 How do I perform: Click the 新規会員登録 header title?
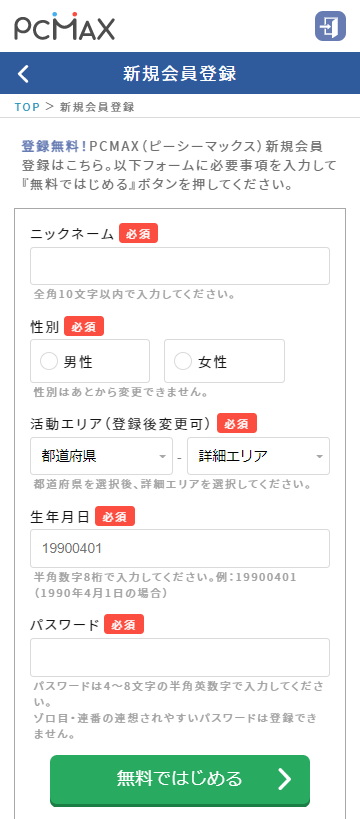[x=180, y=74]
